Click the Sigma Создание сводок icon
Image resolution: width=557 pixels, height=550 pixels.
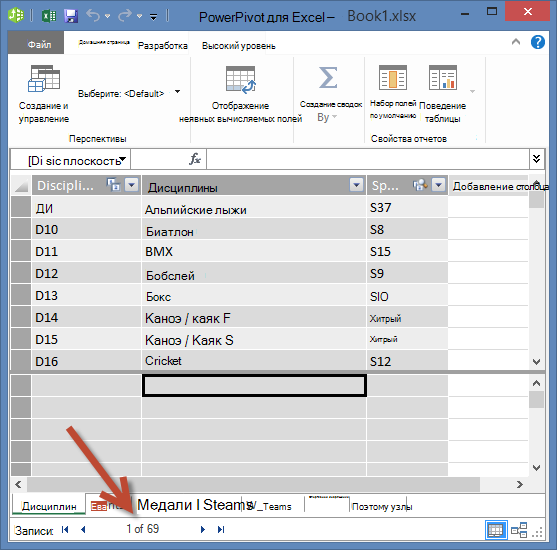click(328, 77)
